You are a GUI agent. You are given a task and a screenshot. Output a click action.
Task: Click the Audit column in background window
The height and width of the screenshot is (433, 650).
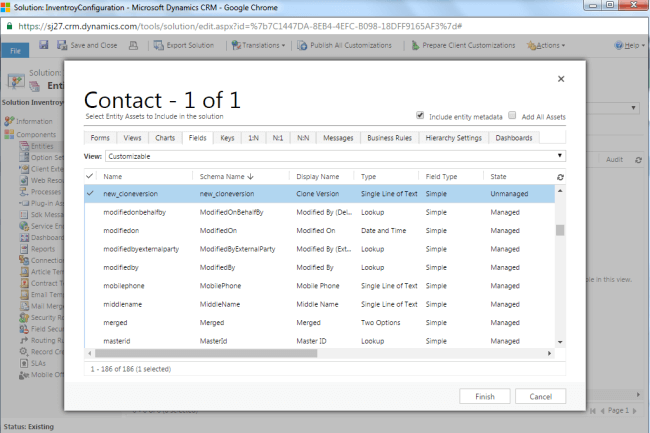click(614, 160)
